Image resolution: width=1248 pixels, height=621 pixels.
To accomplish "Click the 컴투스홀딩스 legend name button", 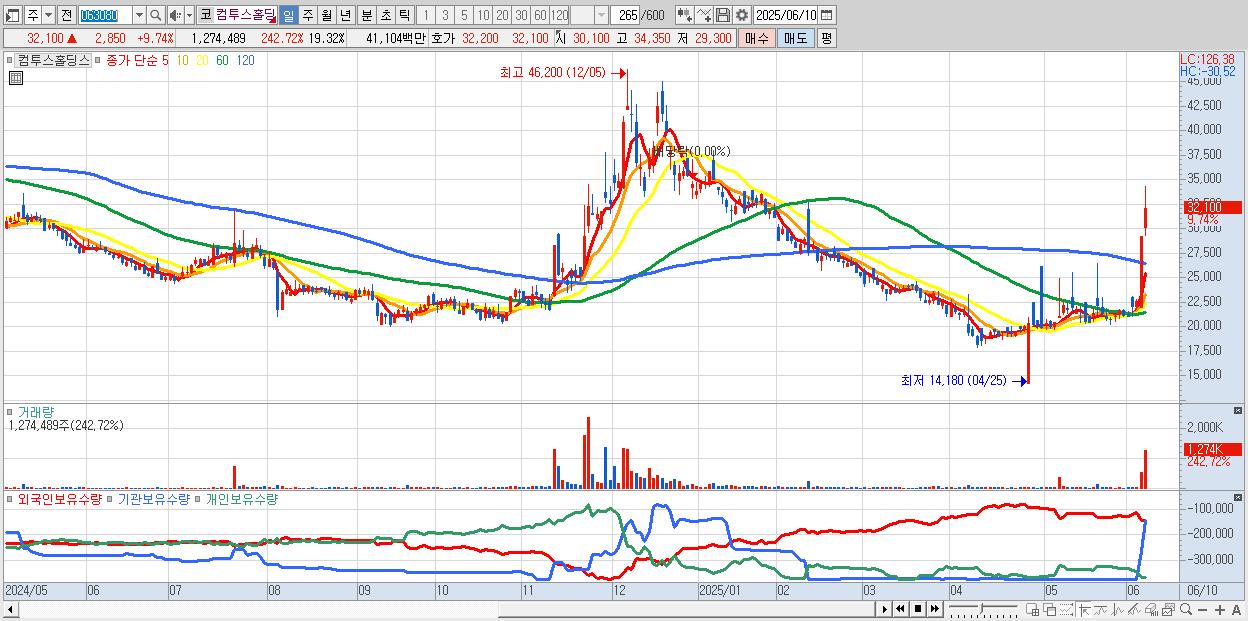I will point(54,60).
